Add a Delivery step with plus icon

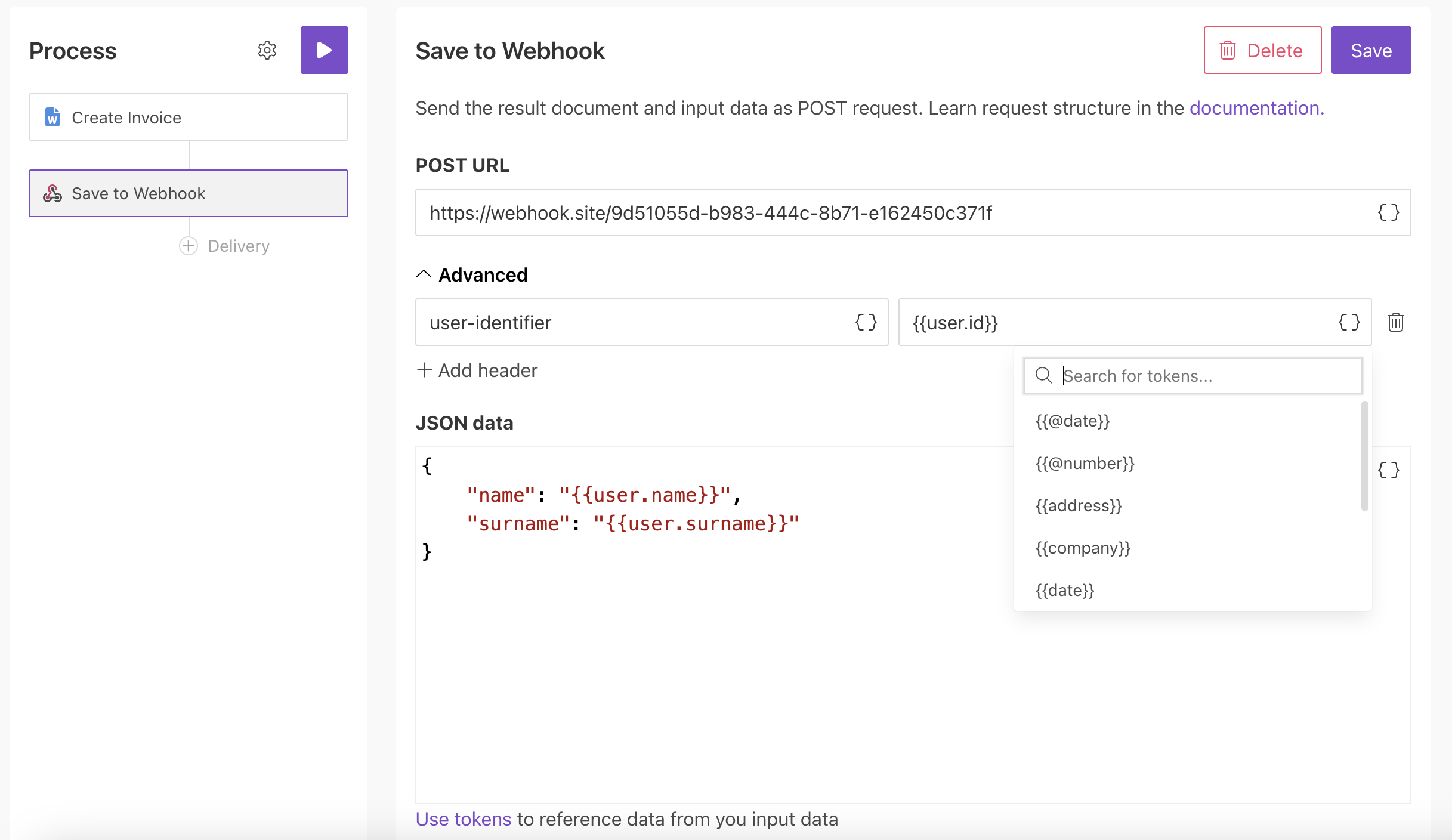point(189,246)
